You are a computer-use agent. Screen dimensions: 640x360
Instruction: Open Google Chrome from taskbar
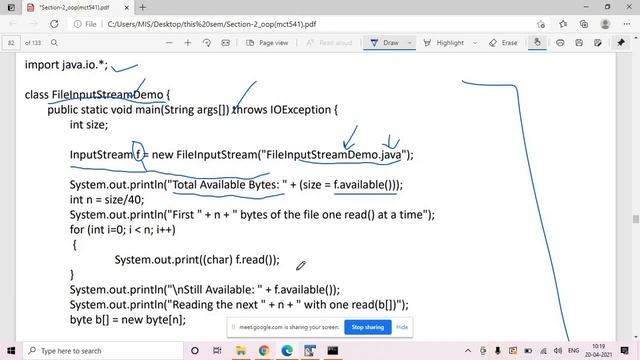[x=264, y=351]
